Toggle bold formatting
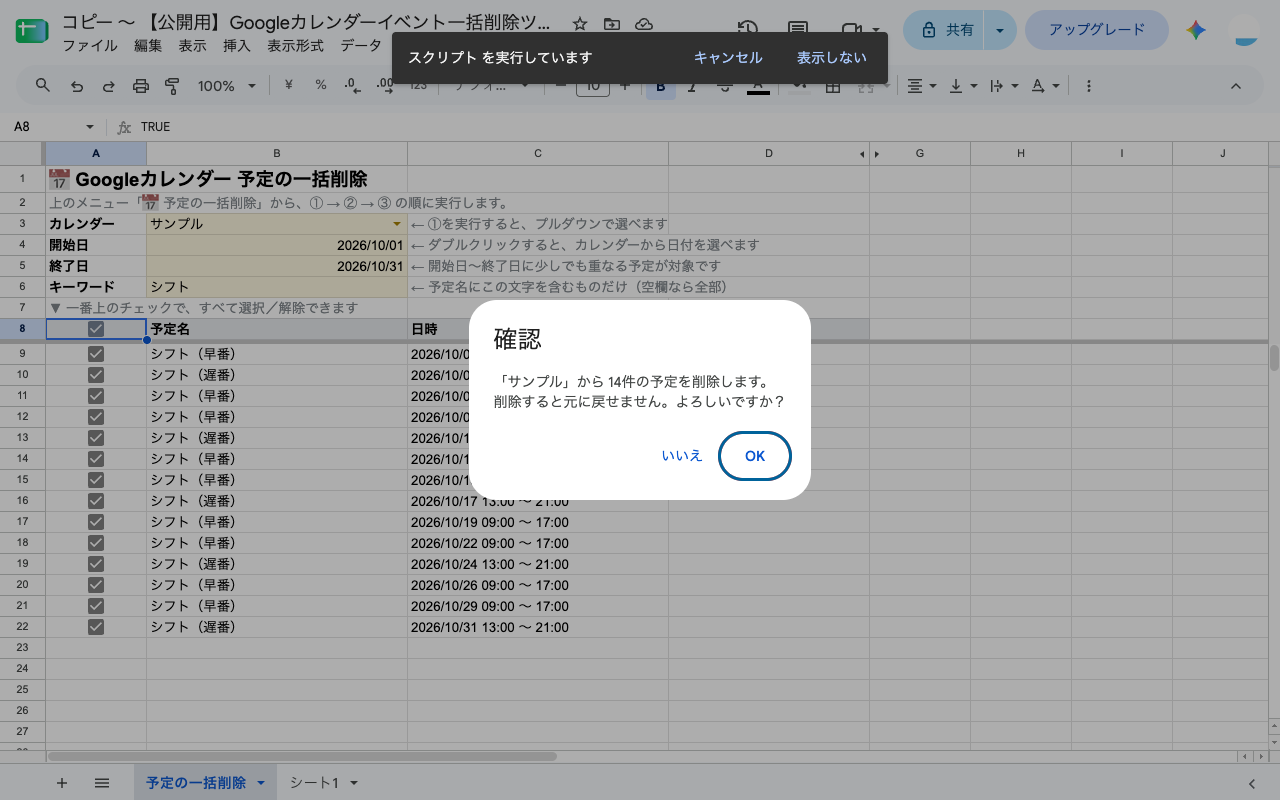This screenshot has width=1280, height=800. click(x=660, y=86)
